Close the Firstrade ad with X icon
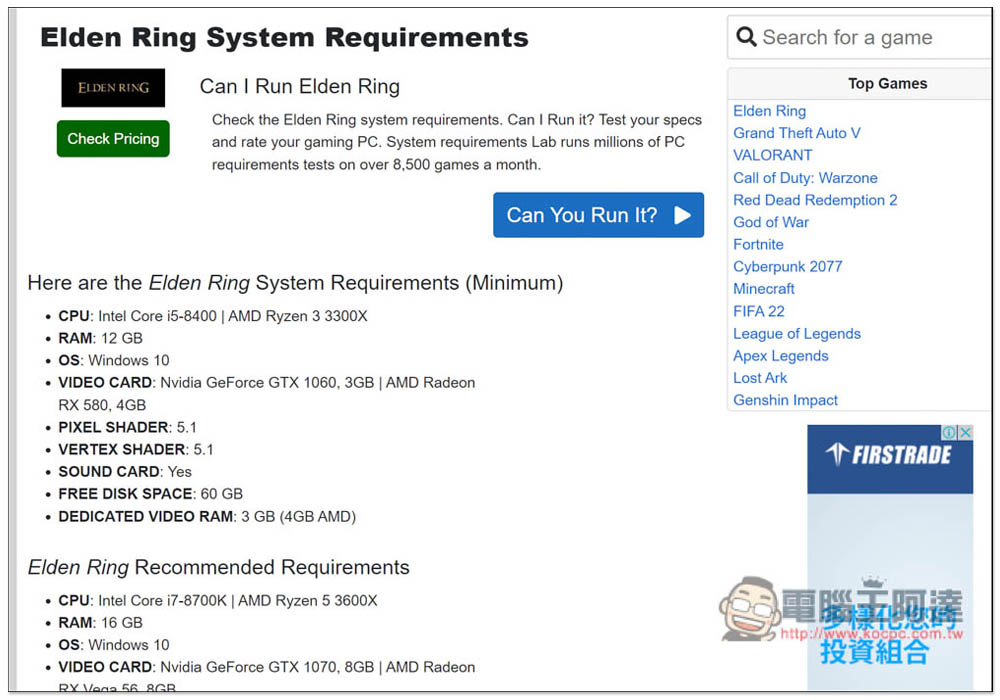This screenshot has width=1000, height=700. pos(966,433)
